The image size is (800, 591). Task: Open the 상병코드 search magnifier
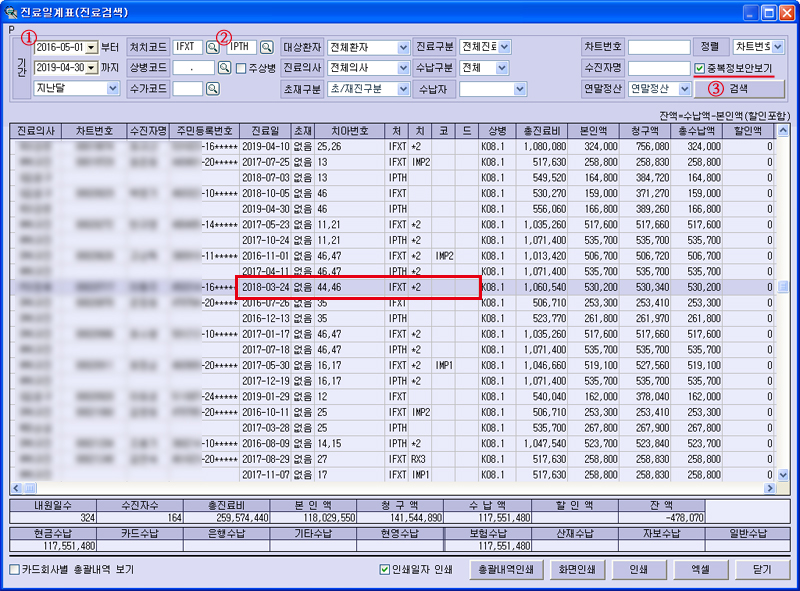[x=225, y=68]
